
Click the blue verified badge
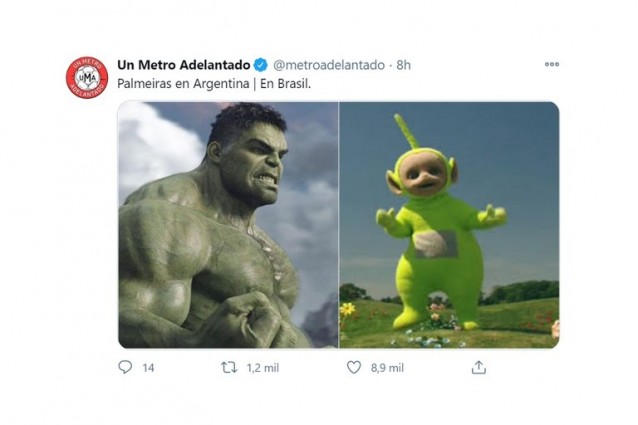coord(261,65)
